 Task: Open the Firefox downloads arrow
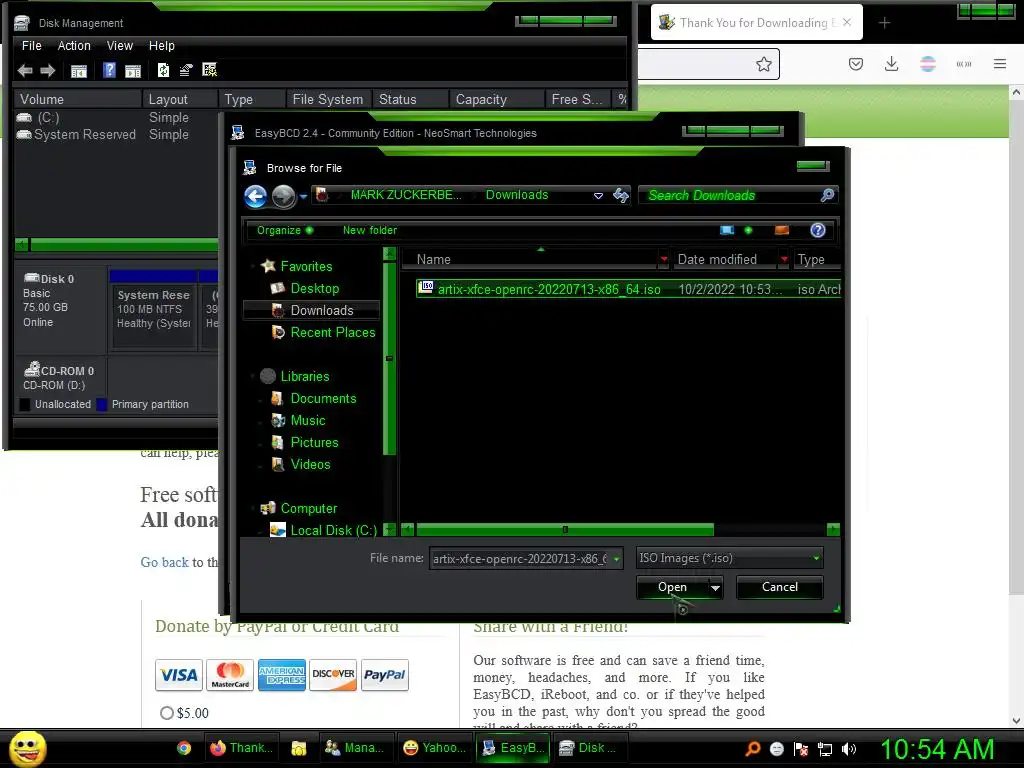pos(891,64)
